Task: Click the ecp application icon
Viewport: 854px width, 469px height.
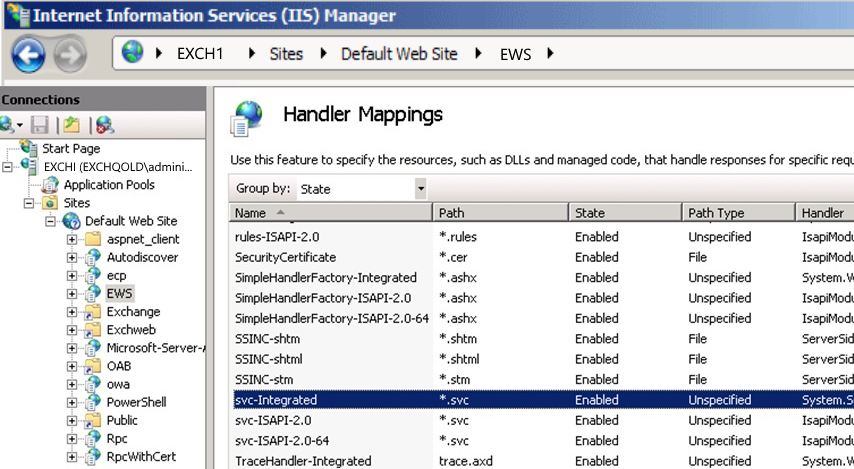Action: (x=93, y=275)
